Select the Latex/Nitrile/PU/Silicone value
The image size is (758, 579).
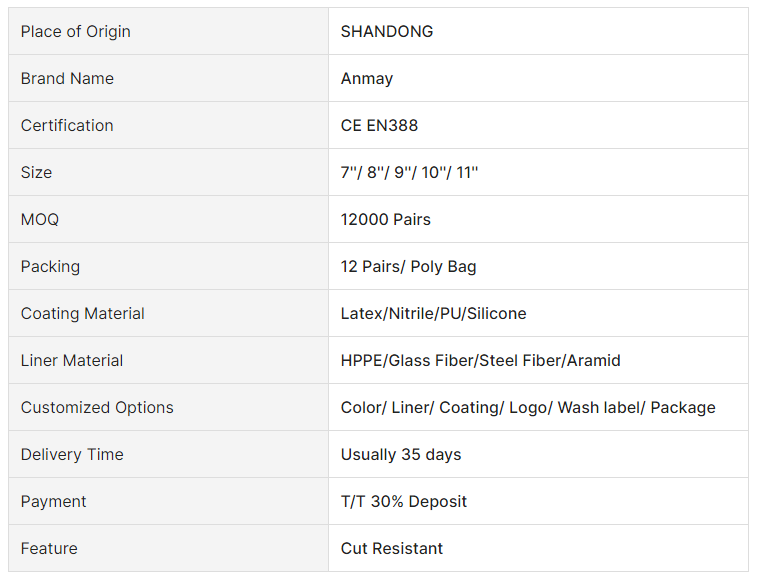[x=434, y=313]
